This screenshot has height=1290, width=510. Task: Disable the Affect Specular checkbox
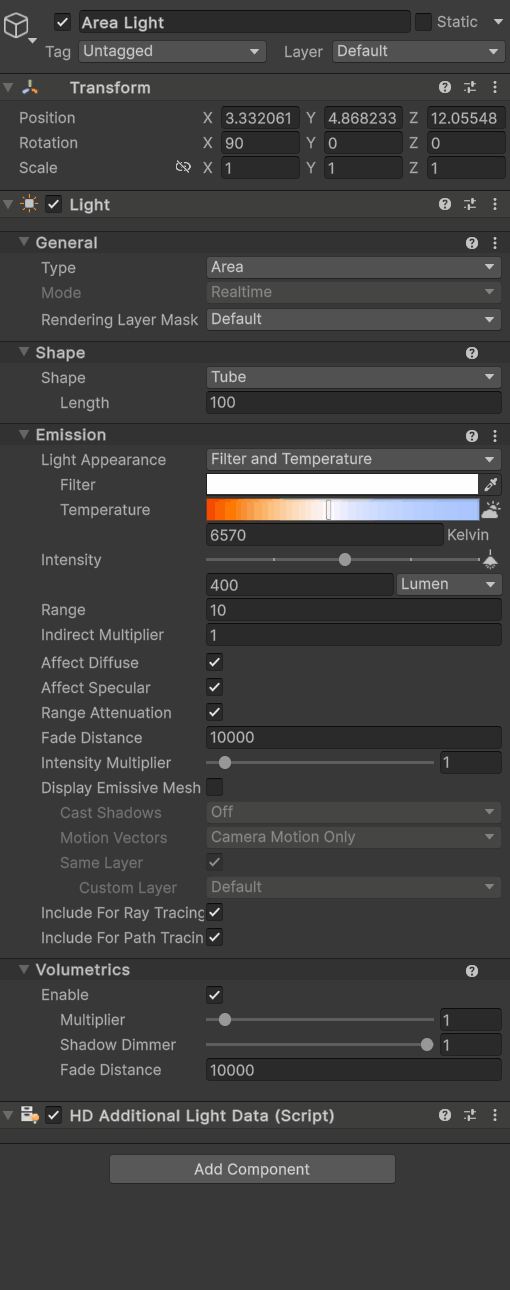214,687
